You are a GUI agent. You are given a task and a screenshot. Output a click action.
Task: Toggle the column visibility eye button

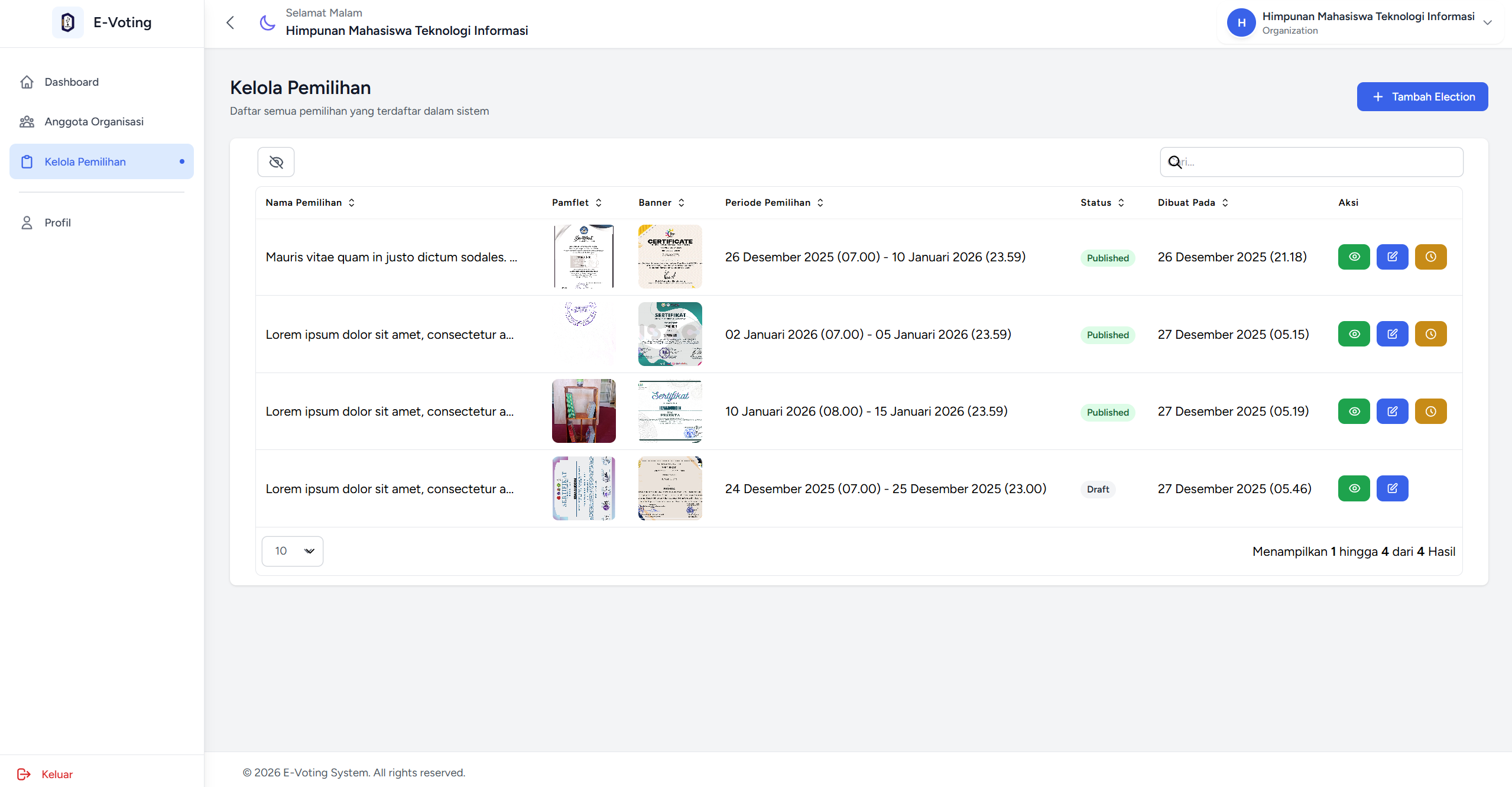pyautogui.click(x=276, y=162)
